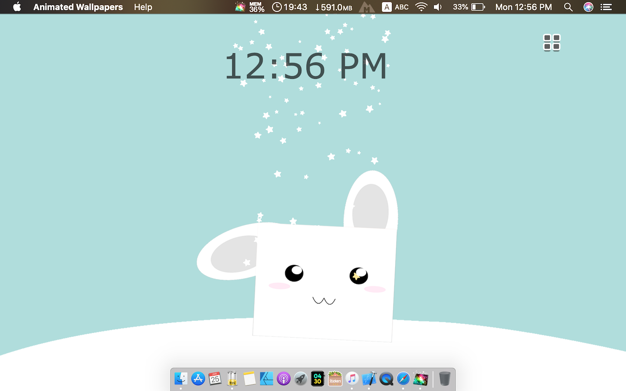Open the 04 30 clock app in the Dock
Viewport: 626px width, 391px height.
tap(318, 378)
